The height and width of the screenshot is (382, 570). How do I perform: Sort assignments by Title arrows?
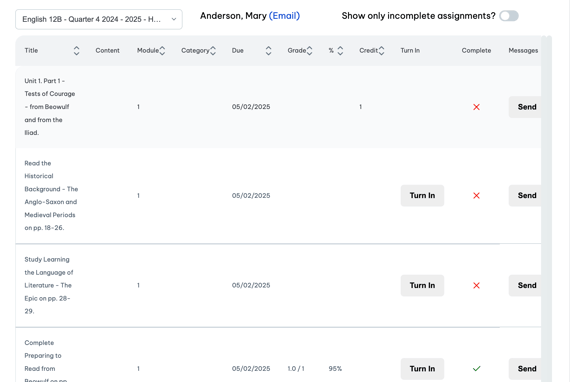tap(76, 51)
